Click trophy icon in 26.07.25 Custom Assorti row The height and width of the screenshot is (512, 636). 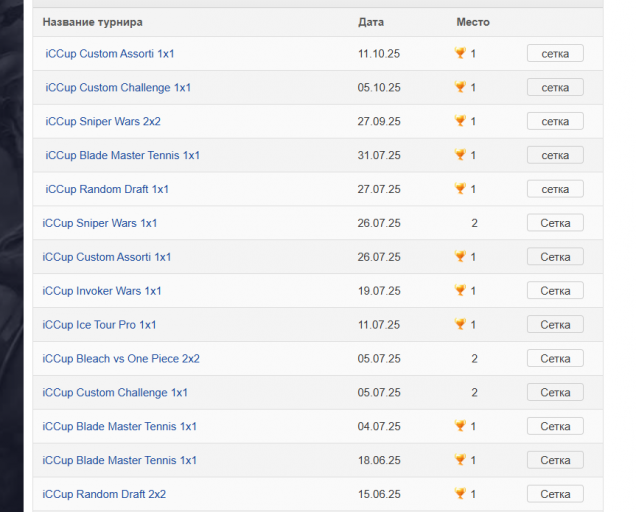[460, 256]
